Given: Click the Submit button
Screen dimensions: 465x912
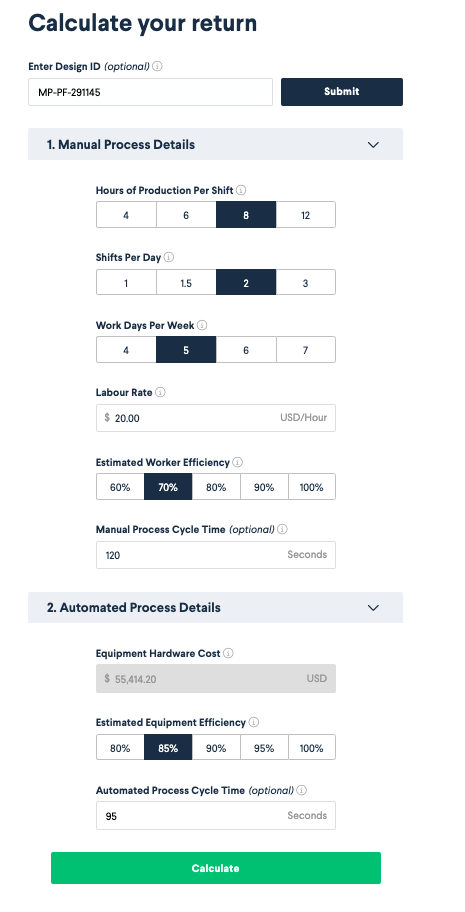Looking at the screenshot, I should [342, 92].
